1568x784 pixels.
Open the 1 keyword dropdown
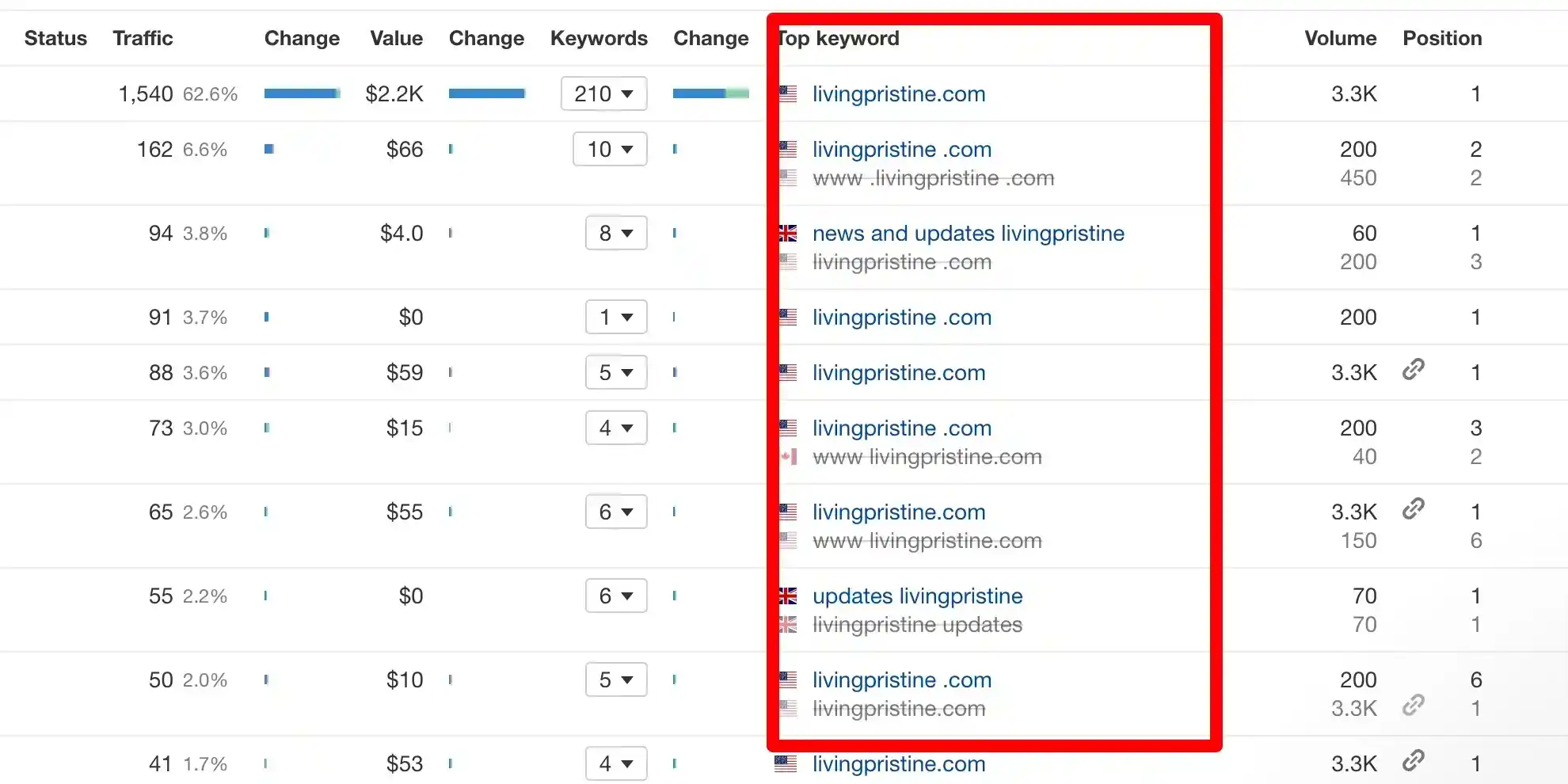click(616, 317)
